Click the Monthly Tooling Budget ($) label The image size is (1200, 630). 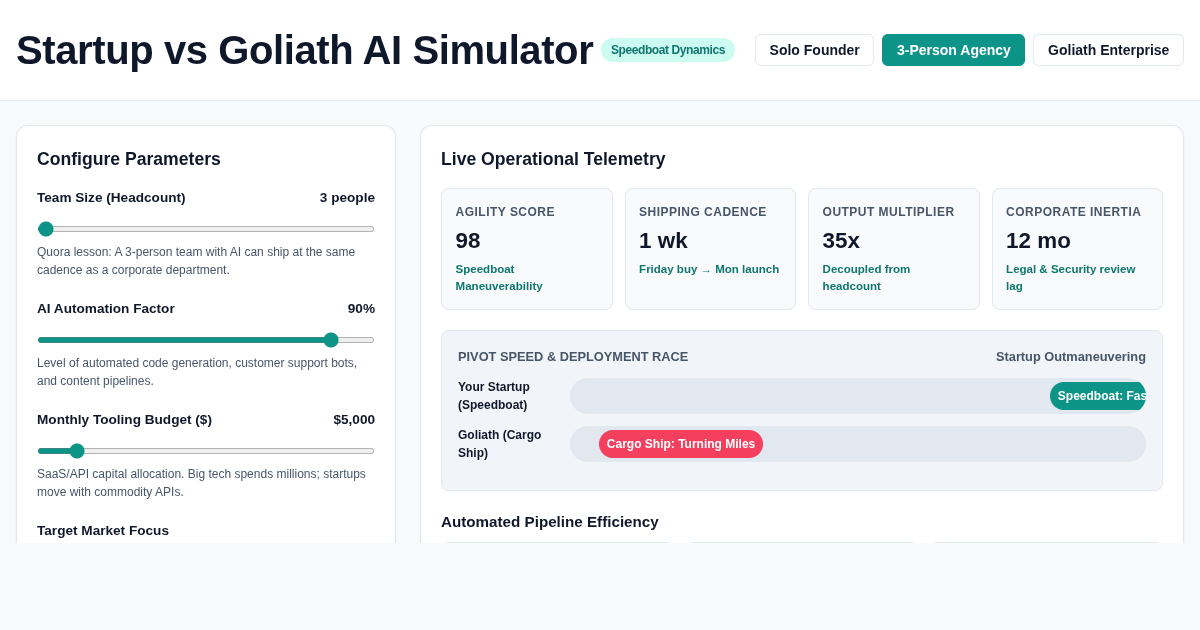pos(125,420)
